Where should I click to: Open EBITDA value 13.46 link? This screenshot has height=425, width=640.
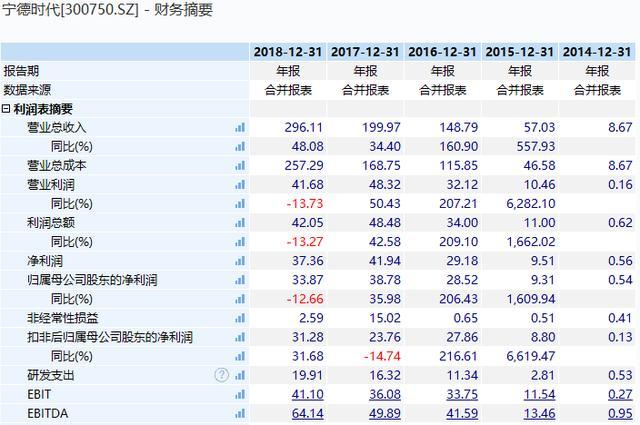pos(539,414)
